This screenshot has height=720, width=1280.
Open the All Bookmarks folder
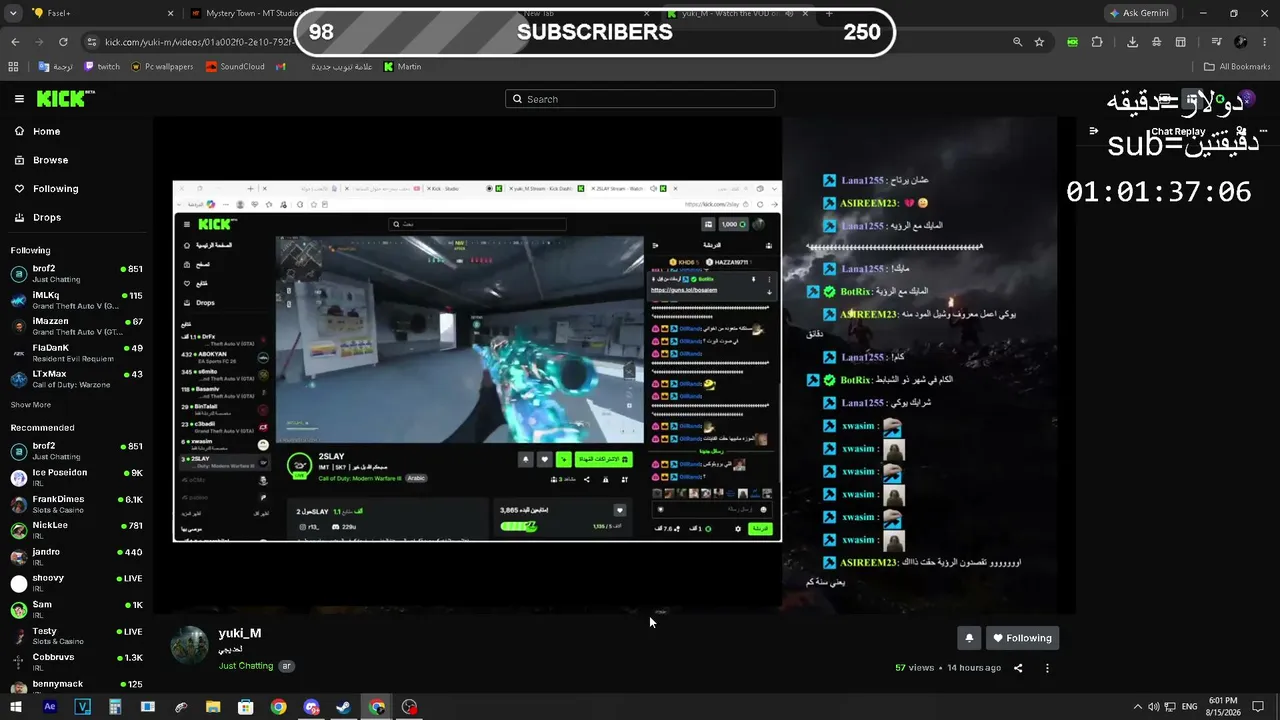[x=1237, y=67]
